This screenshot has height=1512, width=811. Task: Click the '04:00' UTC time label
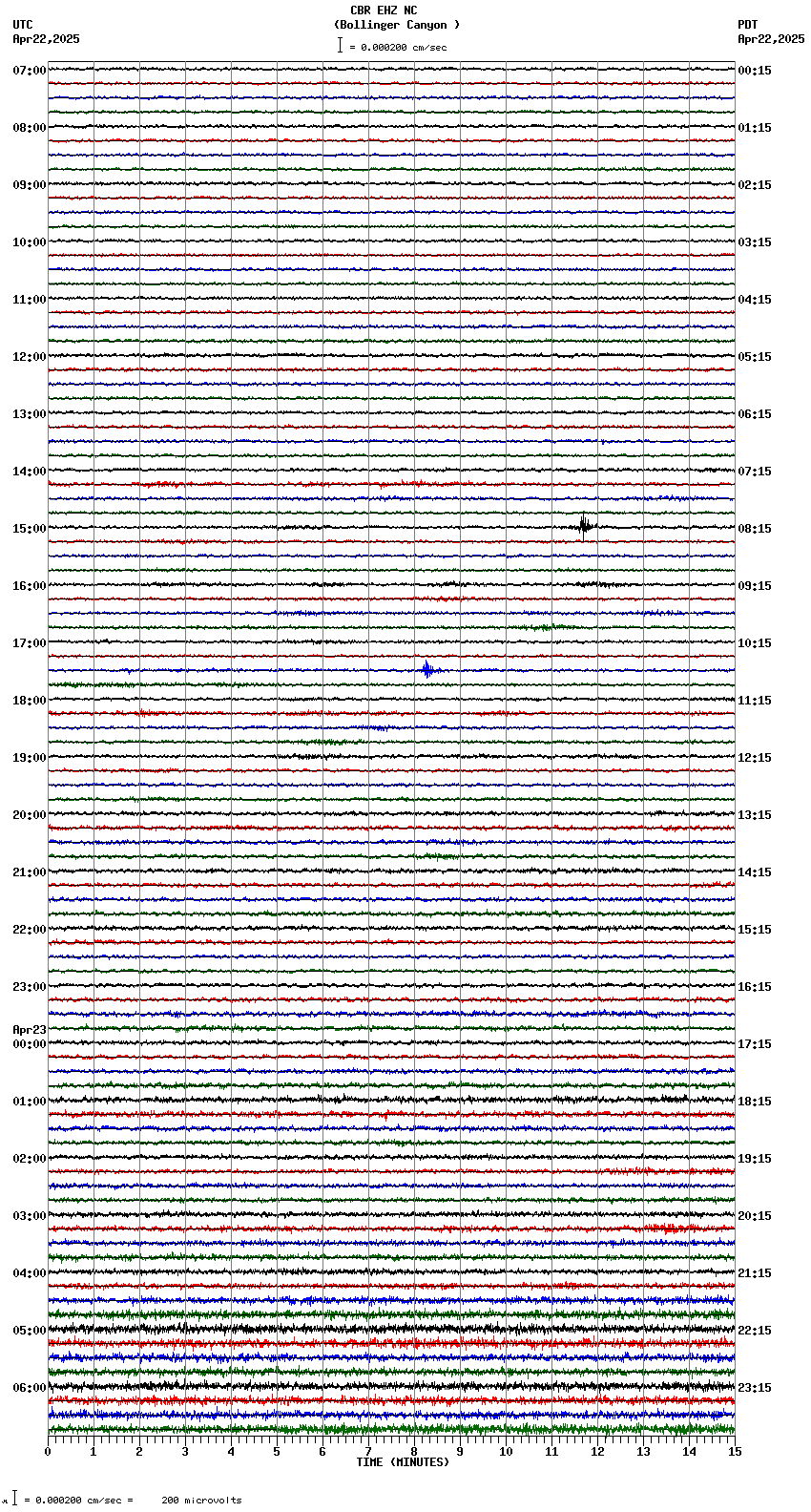(x=30, y=1273)
